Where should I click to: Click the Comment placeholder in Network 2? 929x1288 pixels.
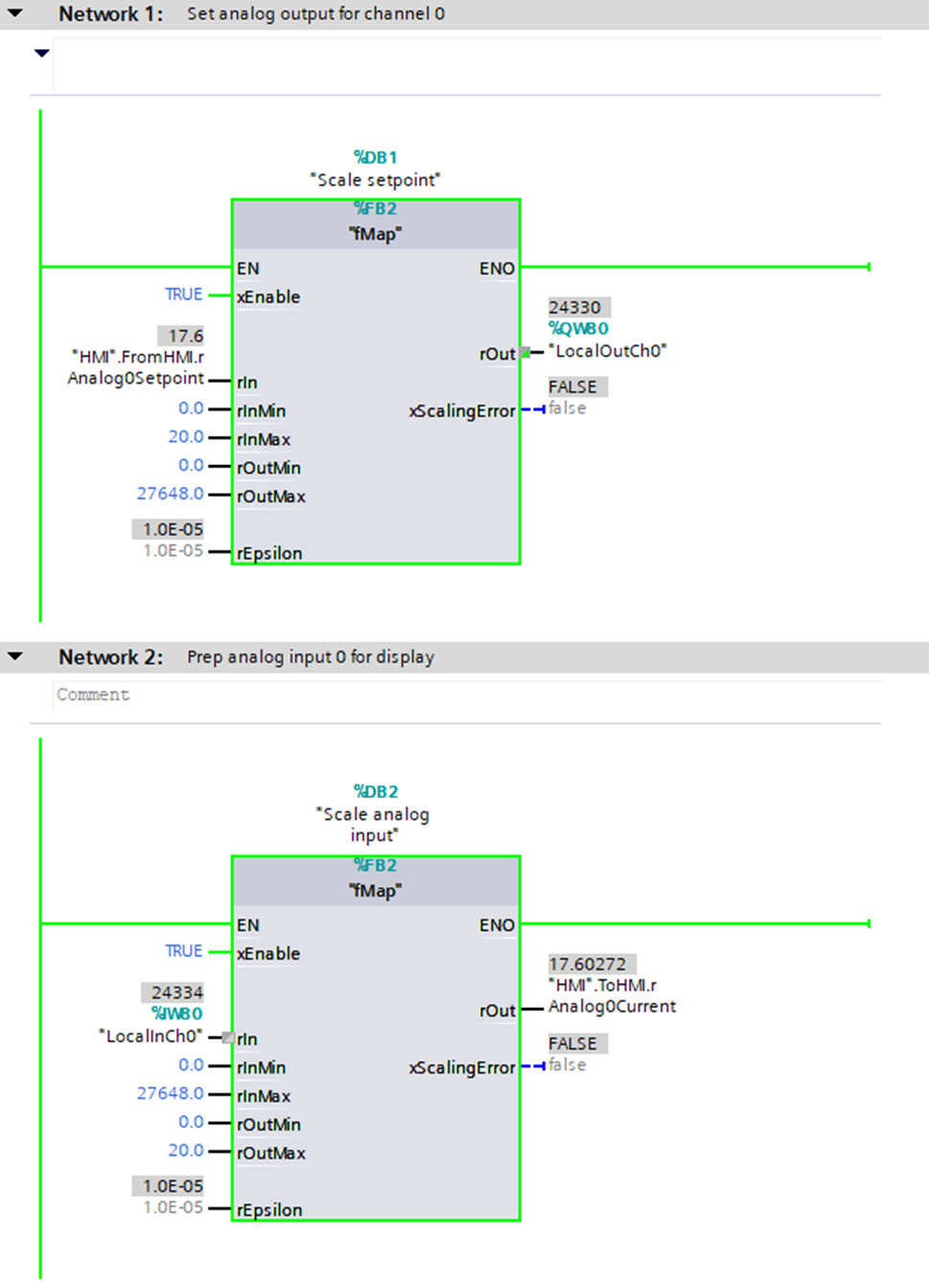pyautogui.click(x=92, y=694)
